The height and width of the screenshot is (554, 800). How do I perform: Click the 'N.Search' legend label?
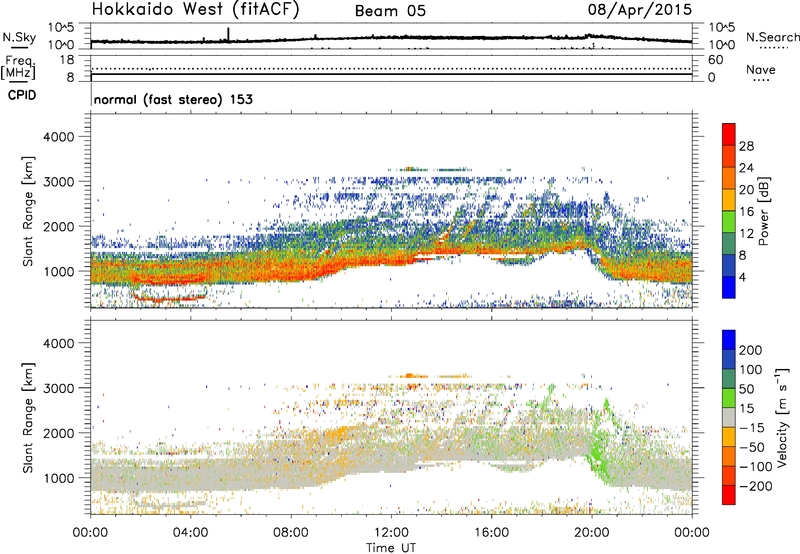point(772,37)
